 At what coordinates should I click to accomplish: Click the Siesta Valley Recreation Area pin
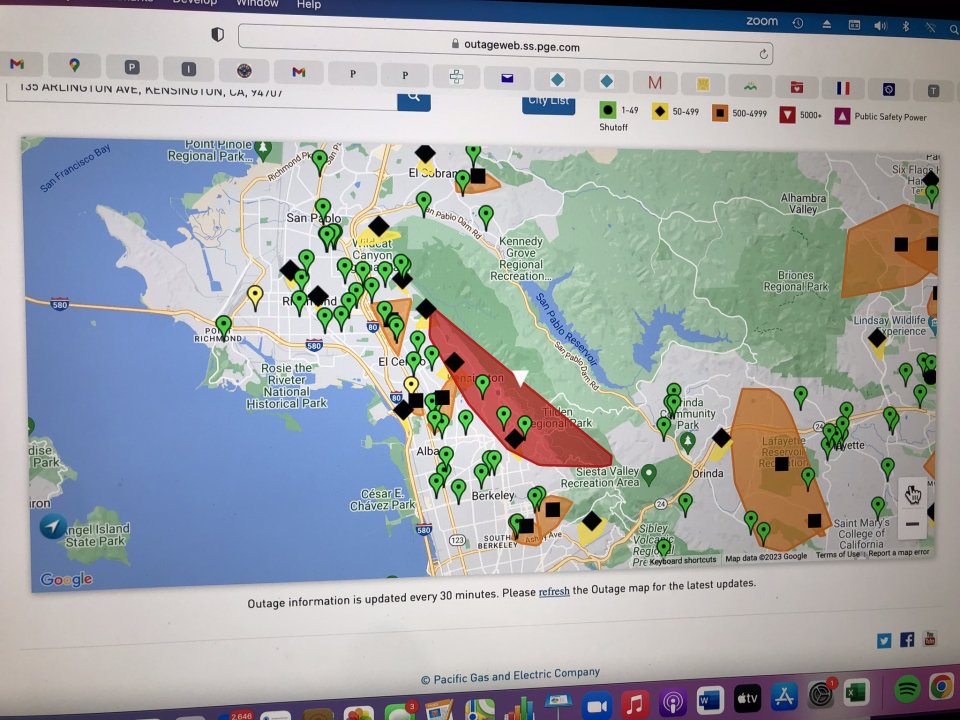(648, 474)
